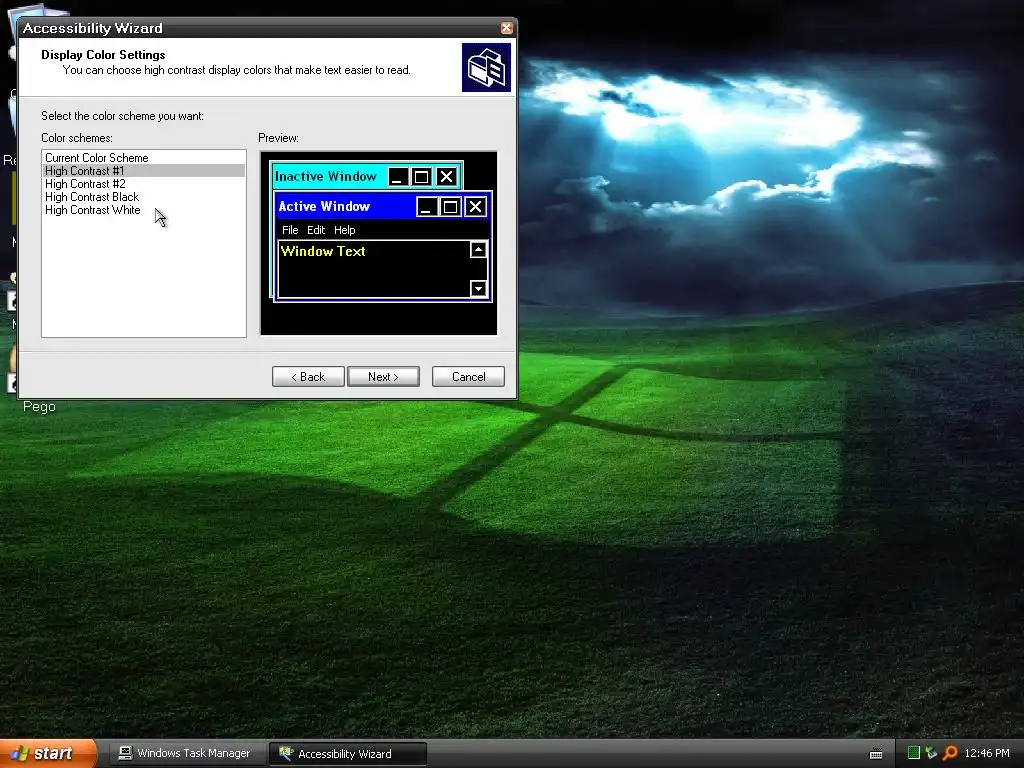Click the Accessibility Wizard header icon
1024x768 pixels.
(486, 67)
